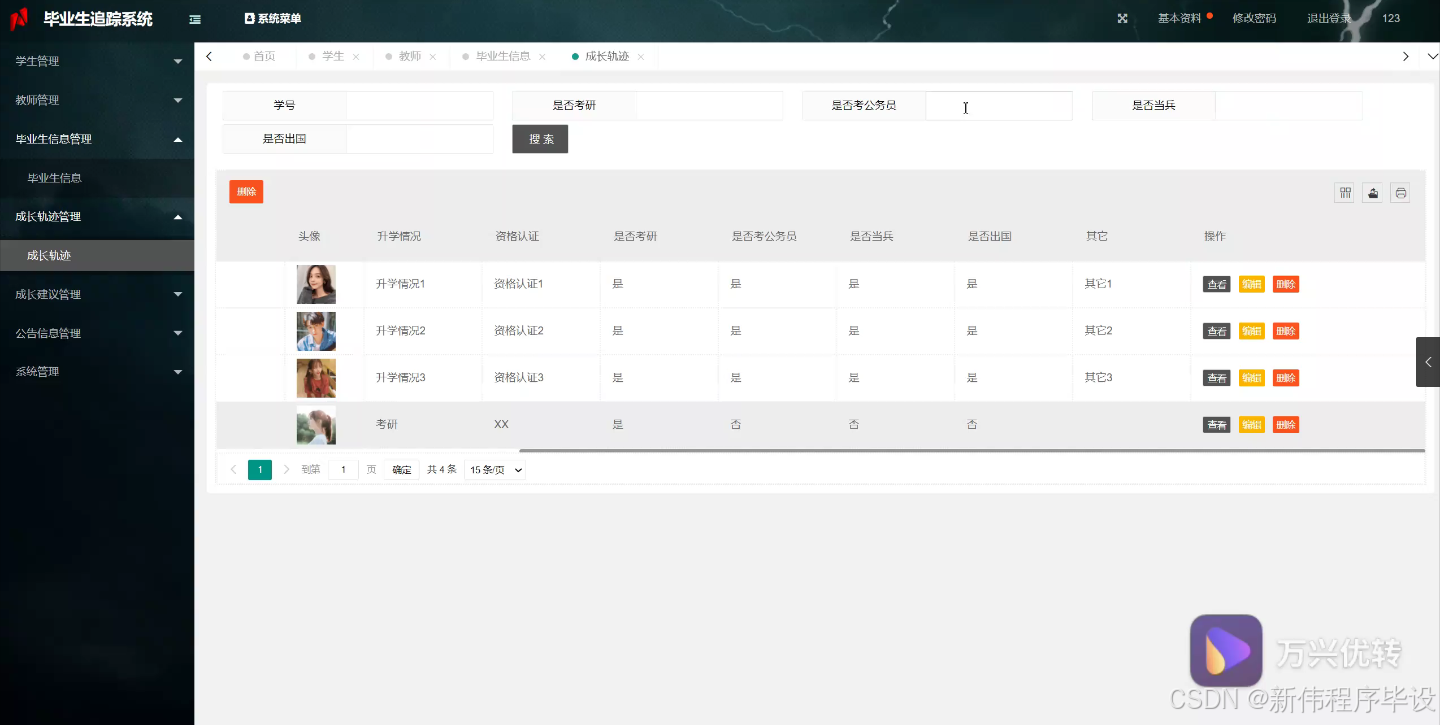View the 考研 row with 查看
Viewport: 1440px width, 725px height.
point(1216,425)
